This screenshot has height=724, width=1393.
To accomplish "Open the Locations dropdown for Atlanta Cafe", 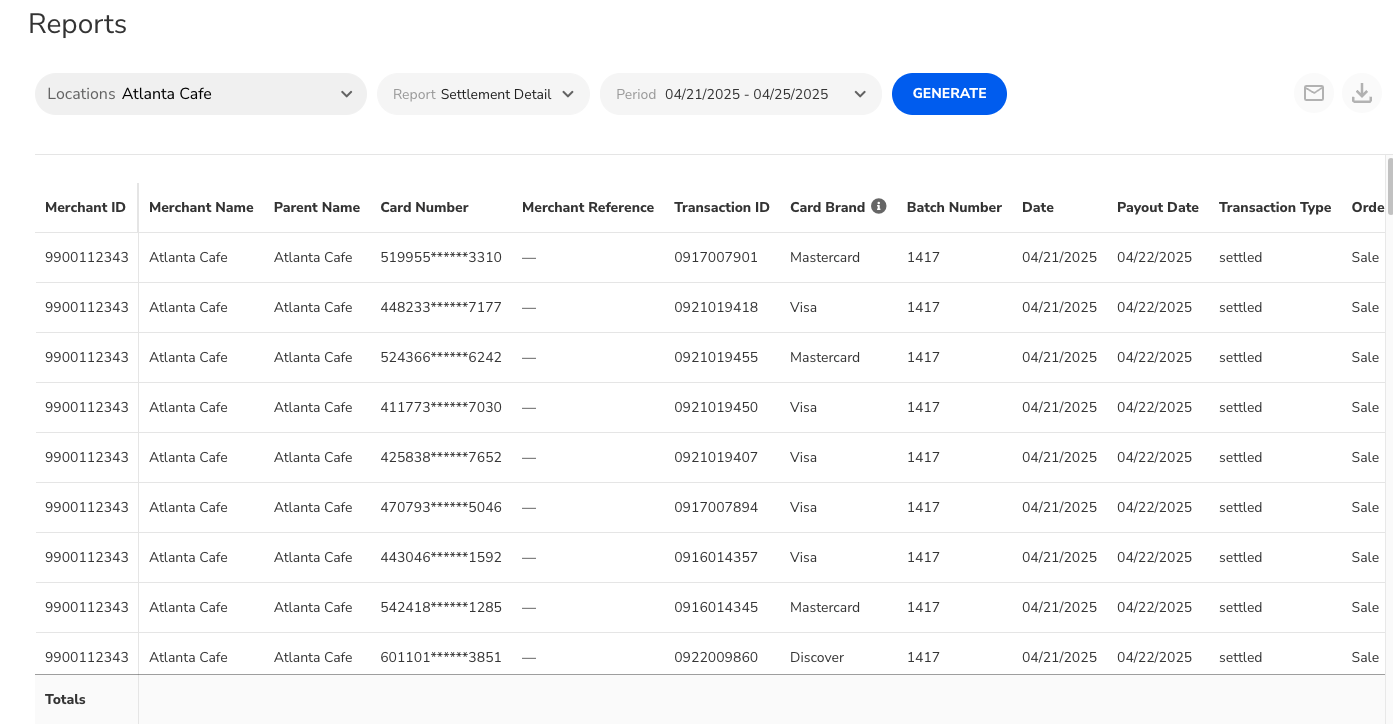I will (201, 94).
